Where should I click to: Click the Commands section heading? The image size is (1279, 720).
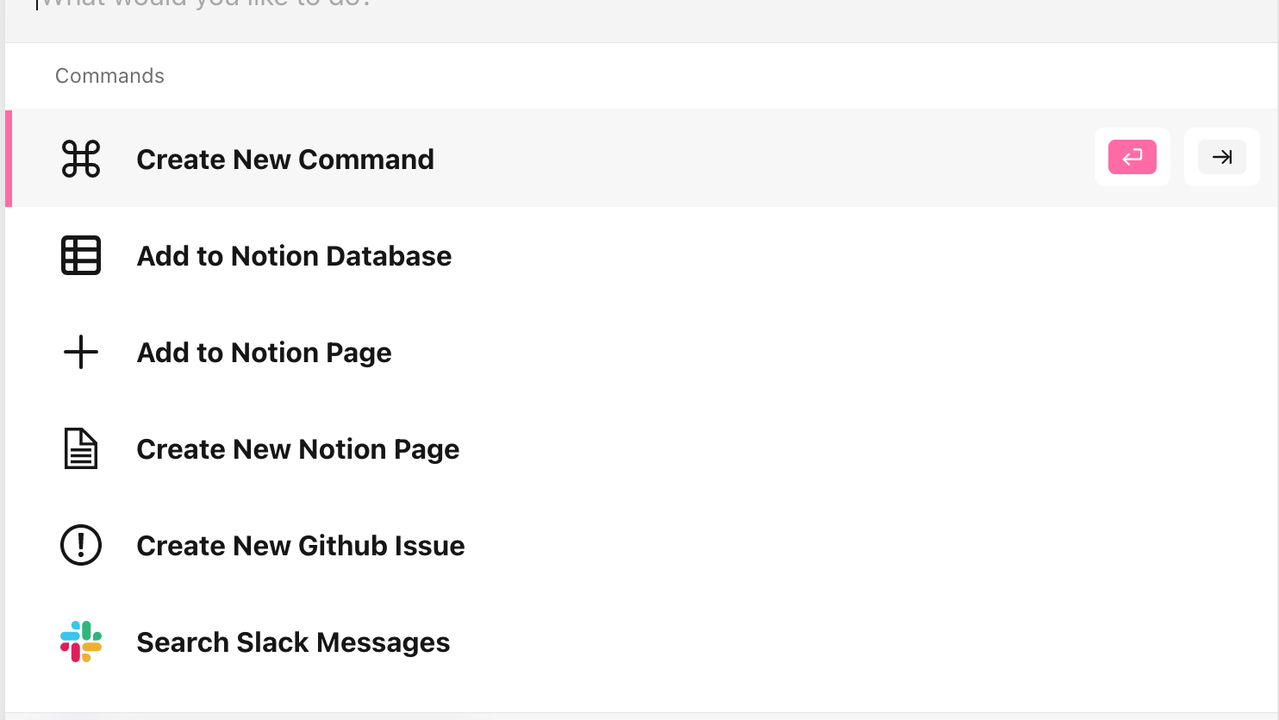click(x=110, y=76)
